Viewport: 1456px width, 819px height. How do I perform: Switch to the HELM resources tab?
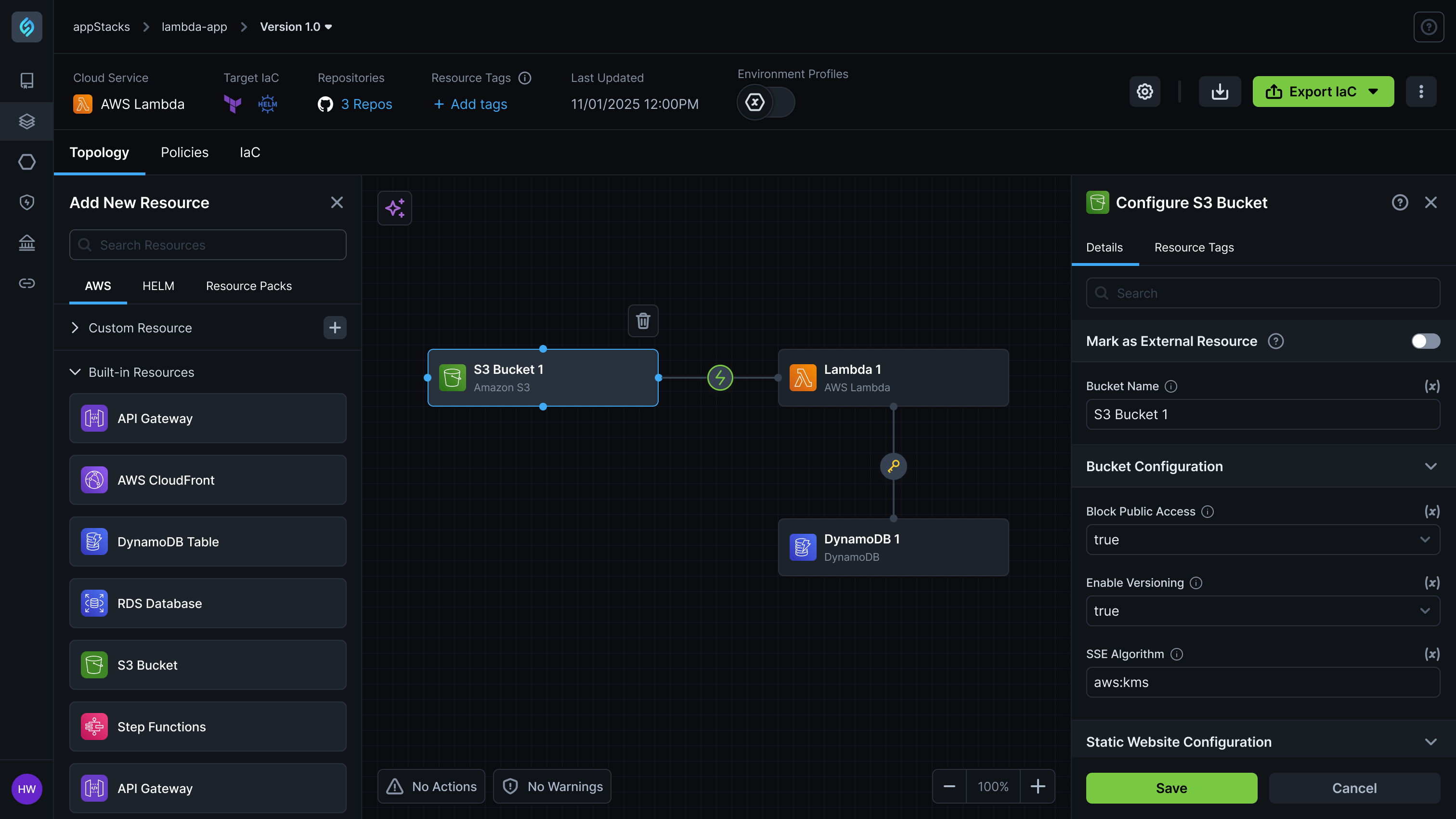click(x=158, y=286)
